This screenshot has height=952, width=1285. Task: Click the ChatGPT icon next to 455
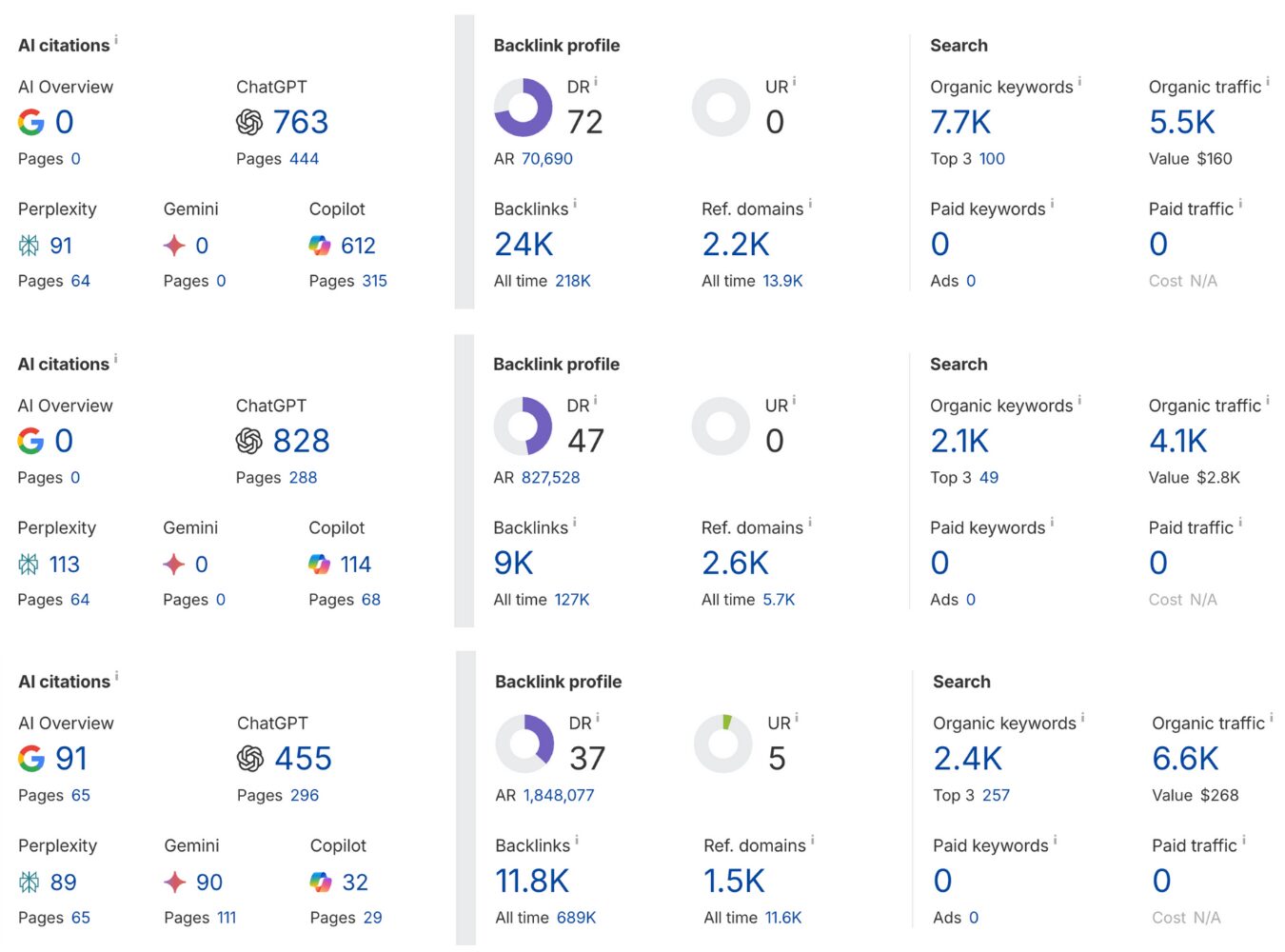[250, 759]
